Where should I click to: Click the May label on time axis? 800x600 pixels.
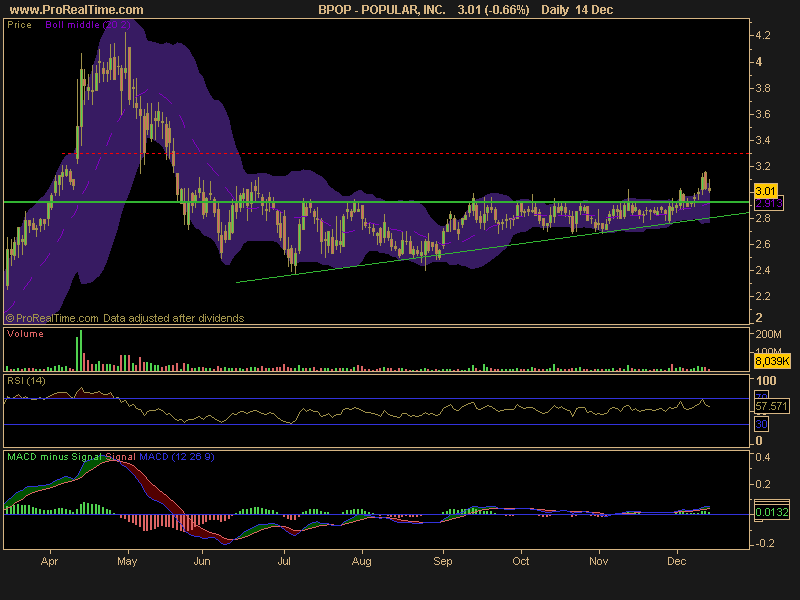(127, 561)
